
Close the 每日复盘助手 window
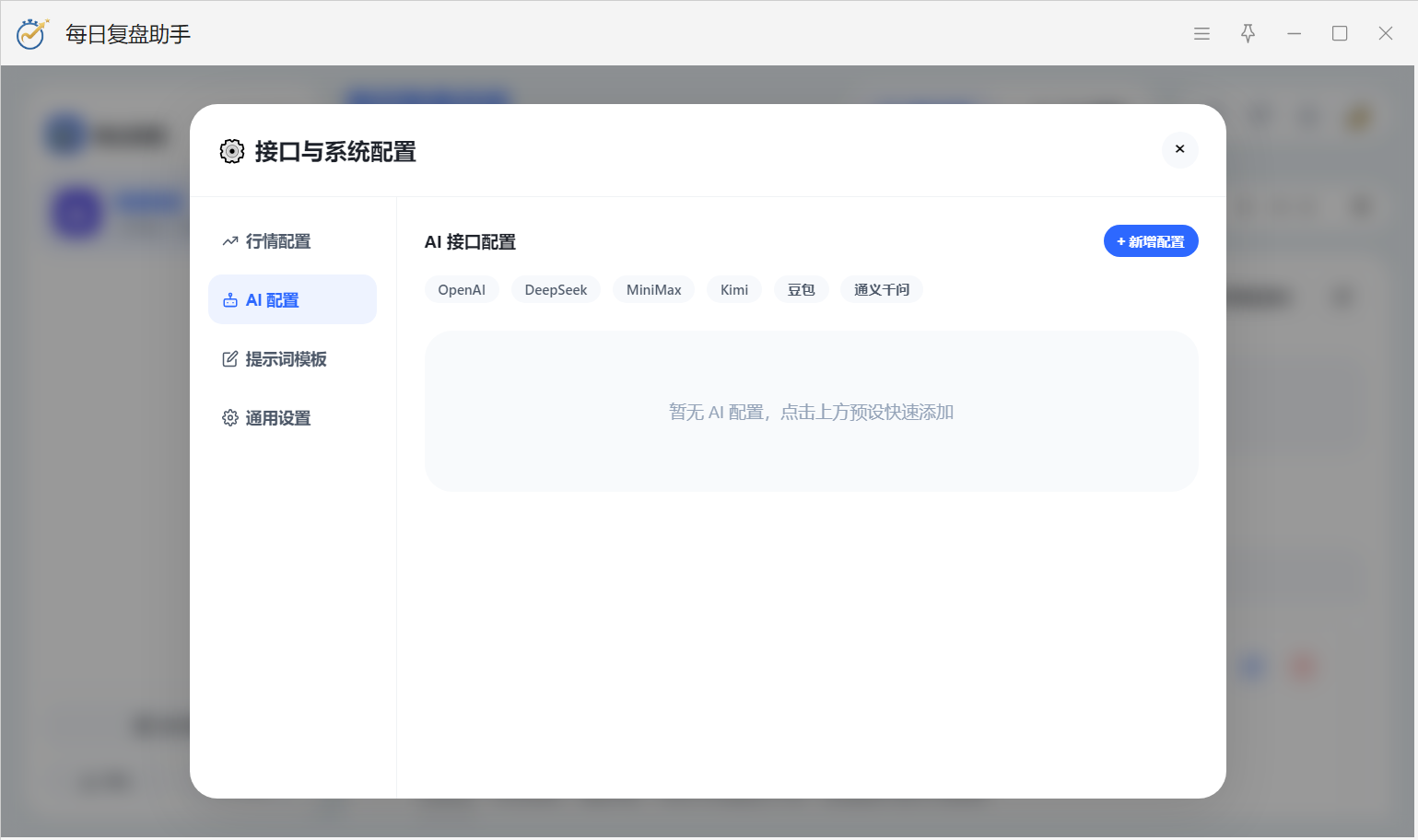pyautogui.click(x=1385, y=34)
